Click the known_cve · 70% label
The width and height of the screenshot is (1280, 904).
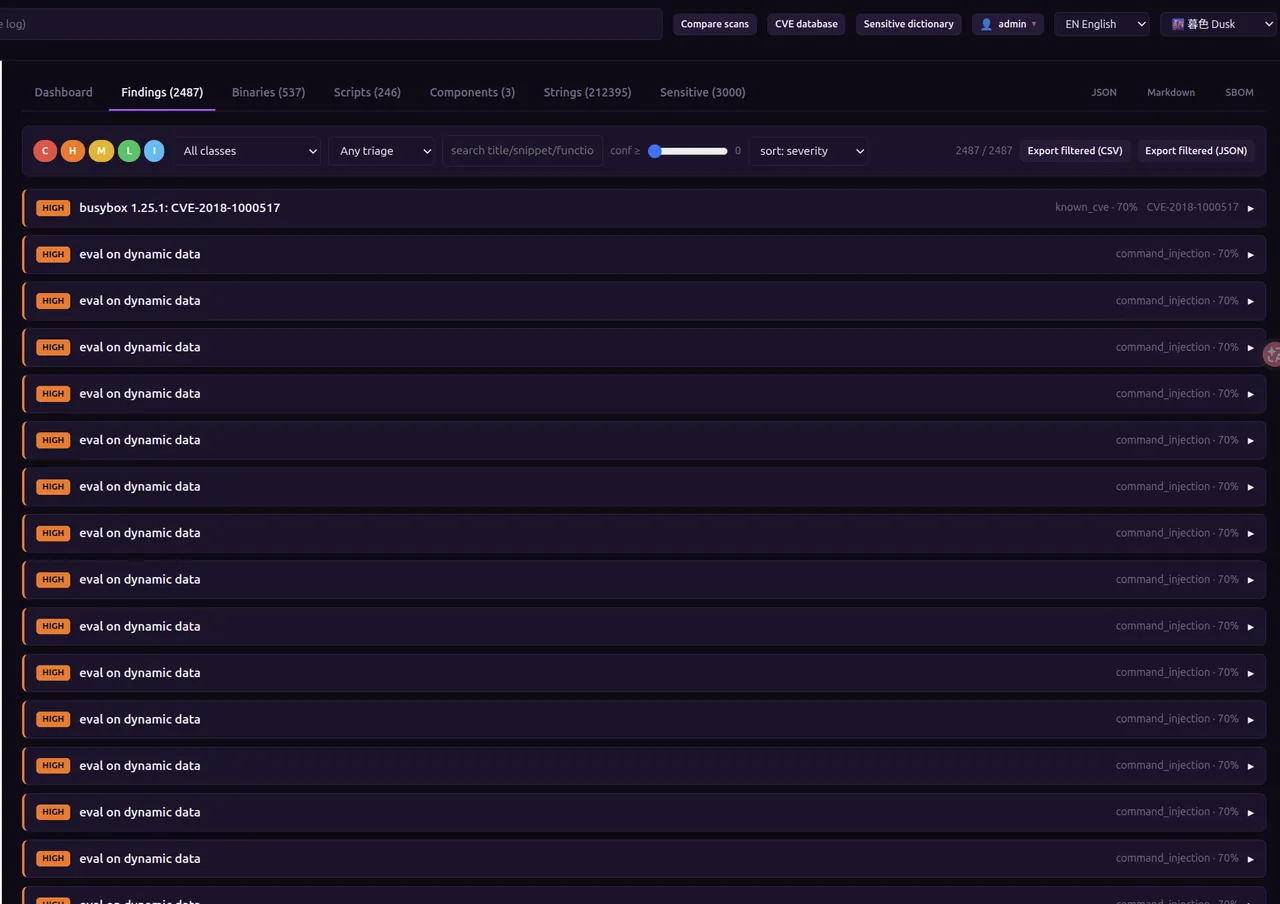tap(1096, 208)
